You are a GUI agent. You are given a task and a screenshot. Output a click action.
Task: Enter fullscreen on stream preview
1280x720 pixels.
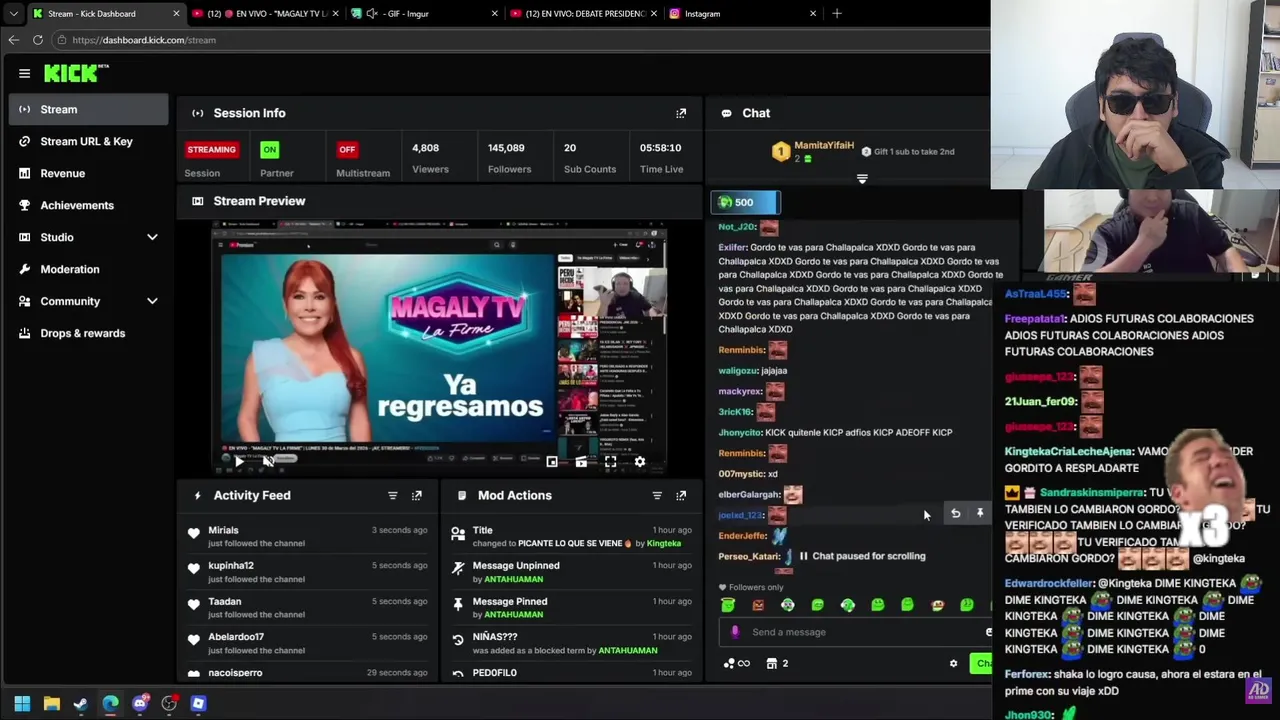coord(610,462)
